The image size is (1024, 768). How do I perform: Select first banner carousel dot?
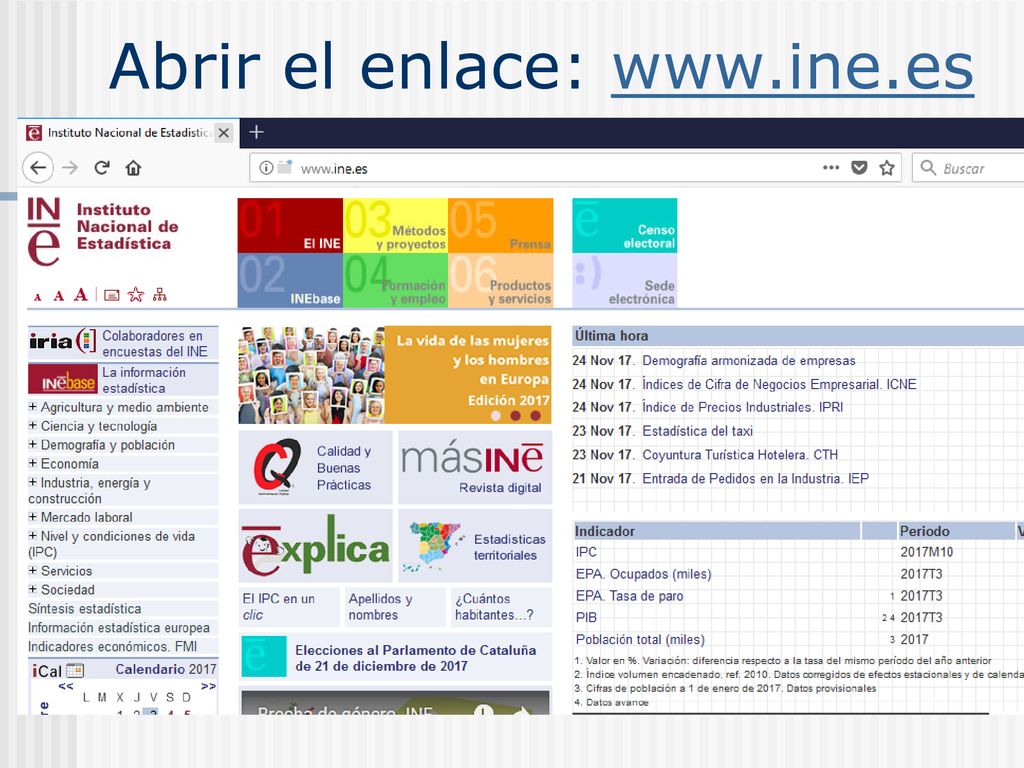tap(496, 415)
